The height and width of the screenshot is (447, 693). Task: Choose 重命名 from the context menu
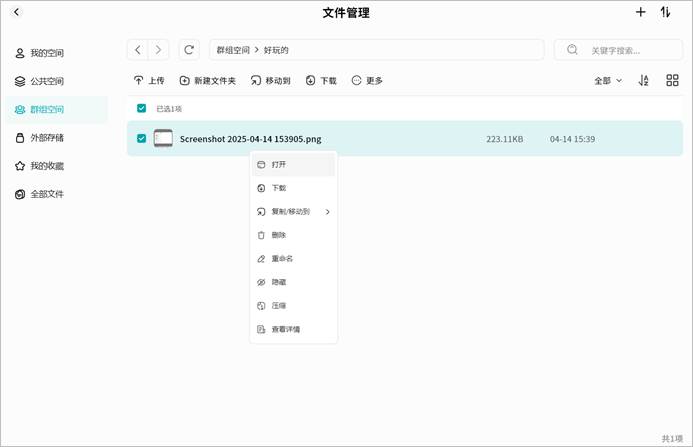282,259
